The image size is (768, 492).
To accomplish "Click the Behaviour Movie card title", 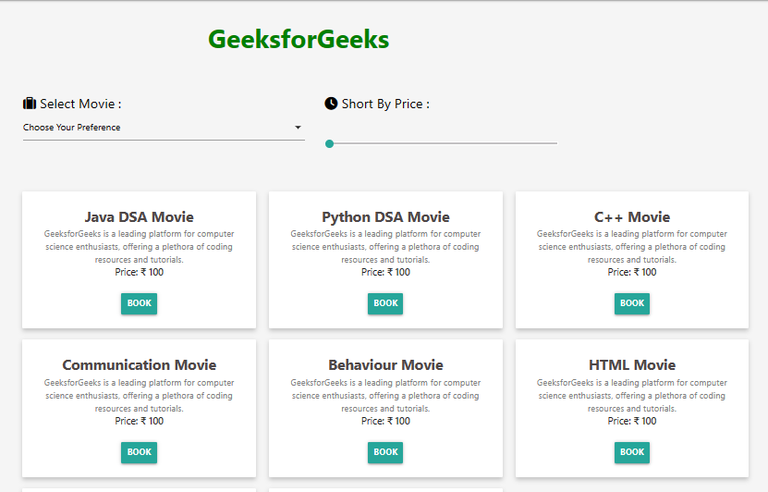I will click(385, 365).
